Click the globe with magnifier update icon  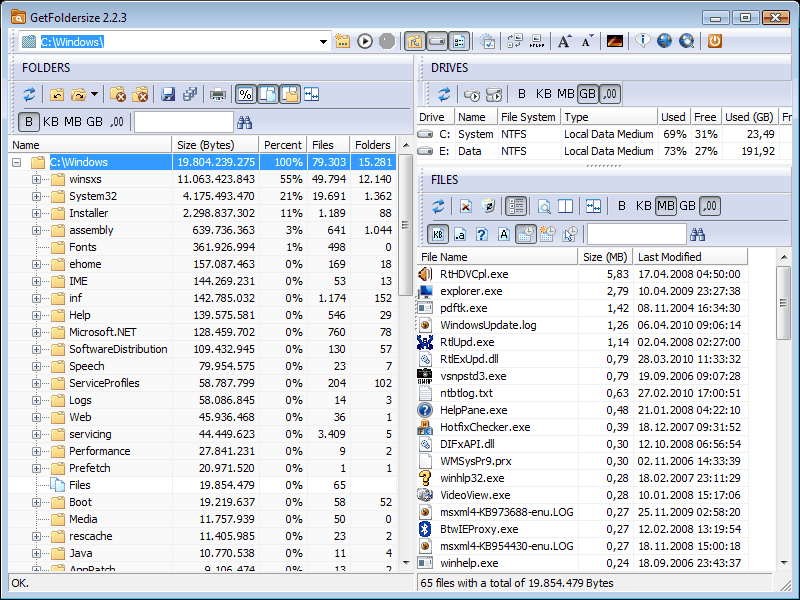[x=687, y=41]
